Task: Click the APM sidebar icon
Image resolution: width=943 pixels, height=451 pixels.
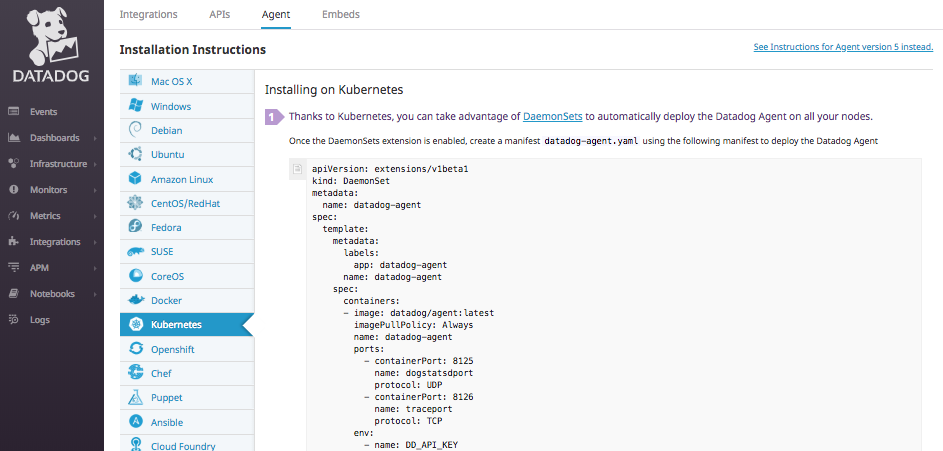Action: click(x=13, y=268)
